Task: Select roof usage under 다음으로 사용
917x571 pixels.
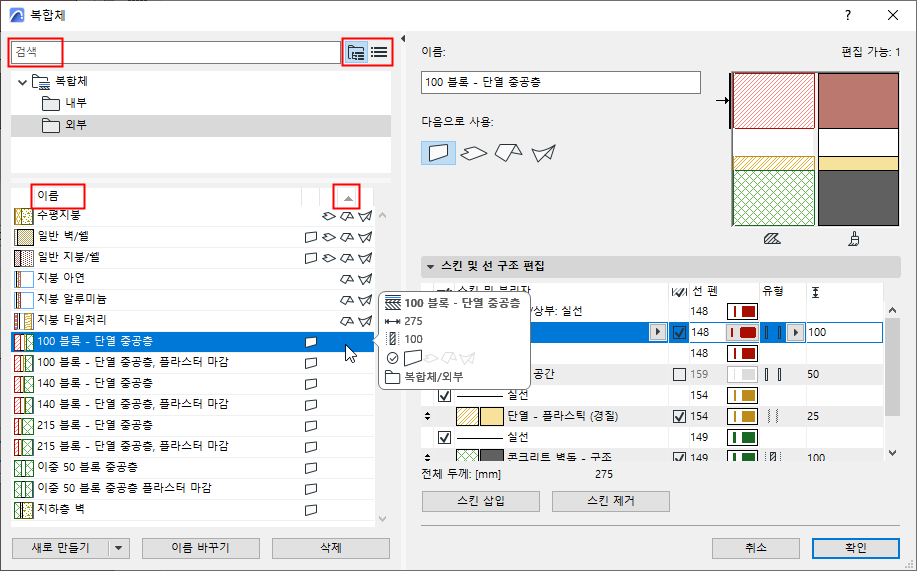Action: click(508, 153)
